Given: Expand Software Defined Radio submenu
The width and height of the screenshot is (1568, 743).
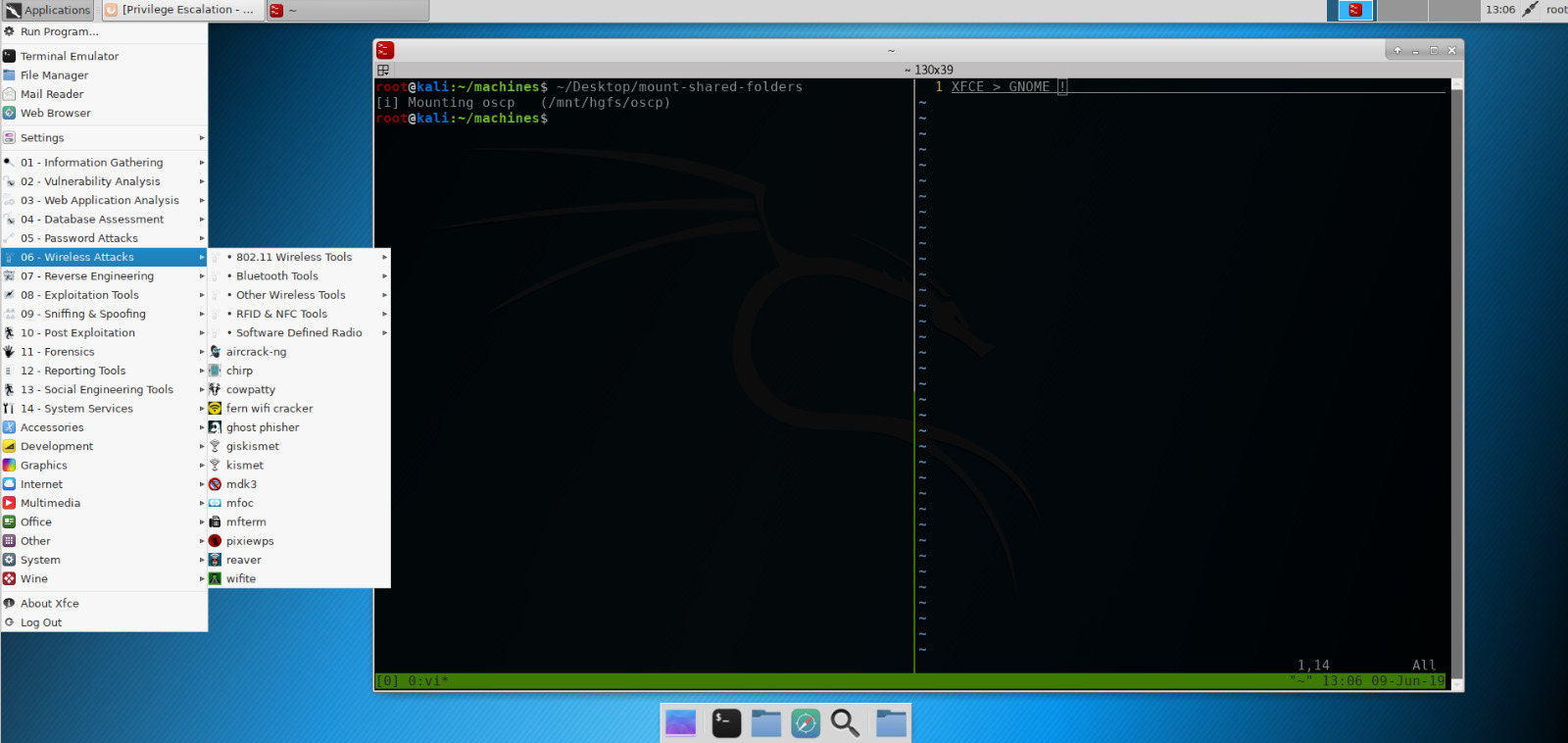Looking at the screenshot, I should [299, 333].
